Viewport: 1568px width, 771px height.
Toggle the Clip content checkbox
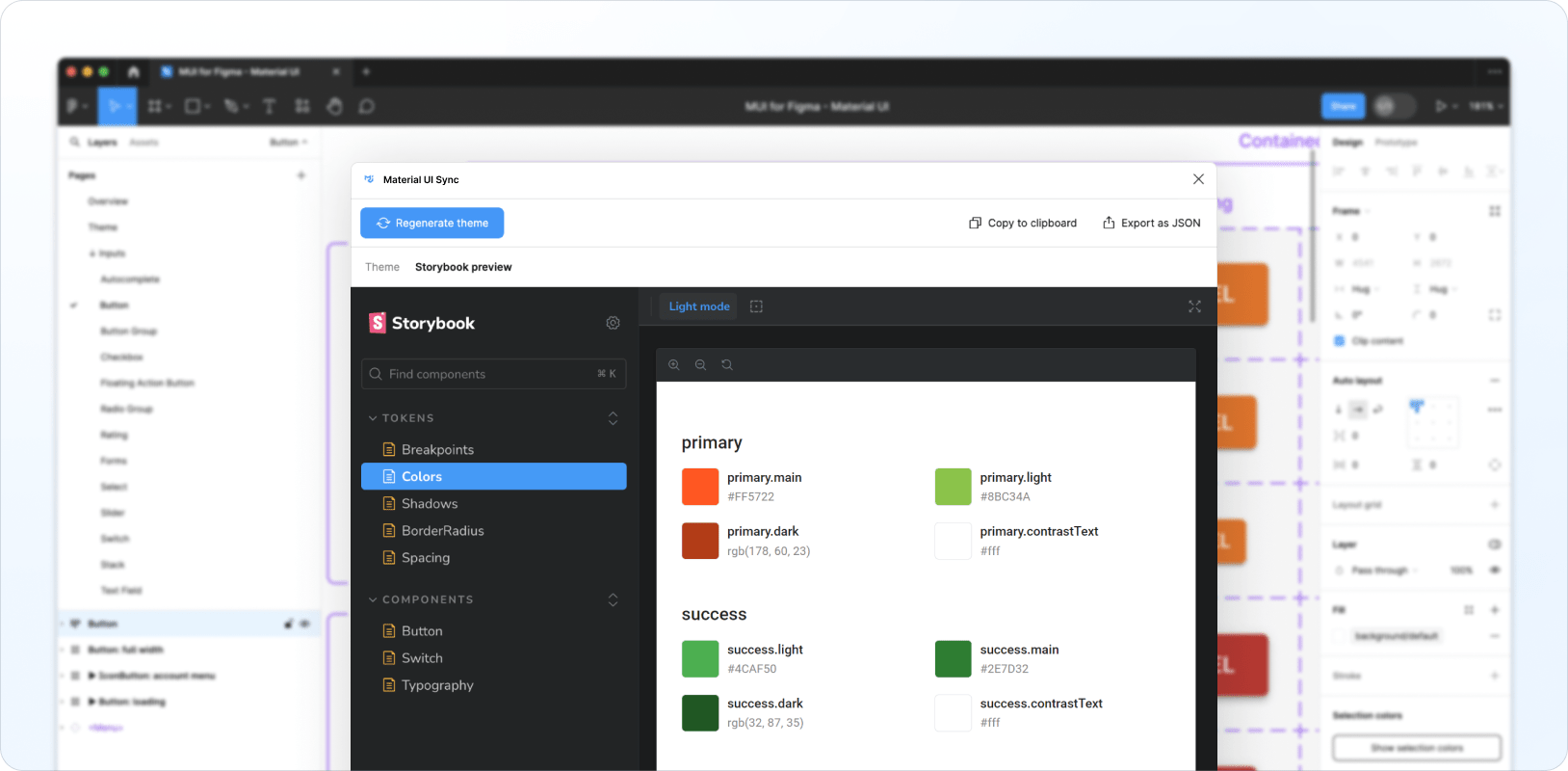click(x=1339, y=340)
